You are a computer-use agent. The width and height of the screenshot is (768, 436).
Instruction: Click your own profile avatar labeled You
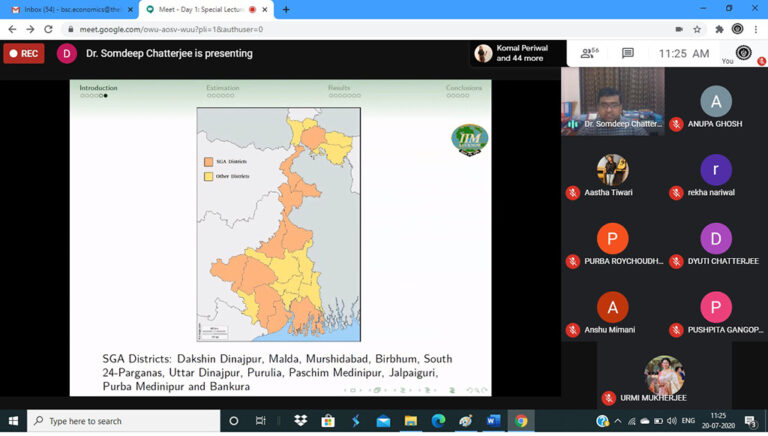click(x=743, y=54)
